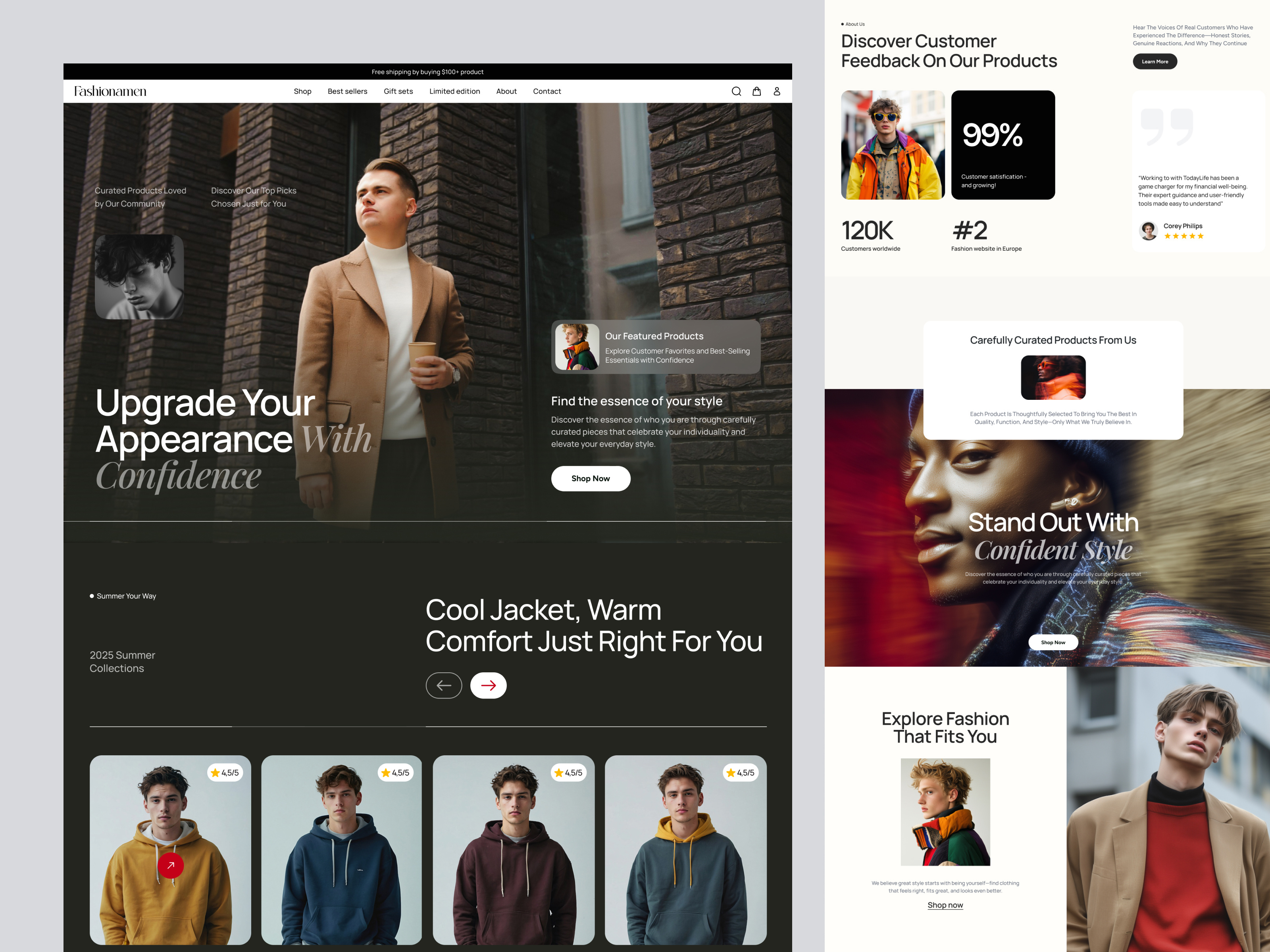Select Gift sets in the navigation
This screenshot has width=1270, height=952.
[398, 91]
